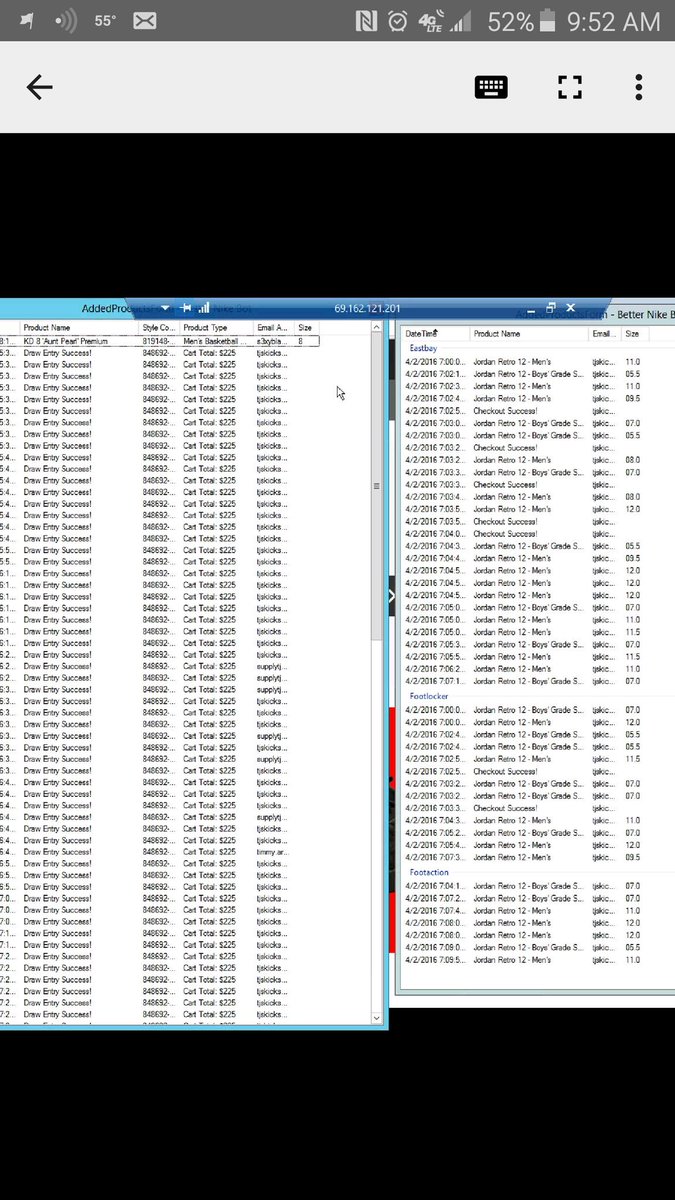
Task: Sort right list by Email... column
Action: tap(603, 334)
